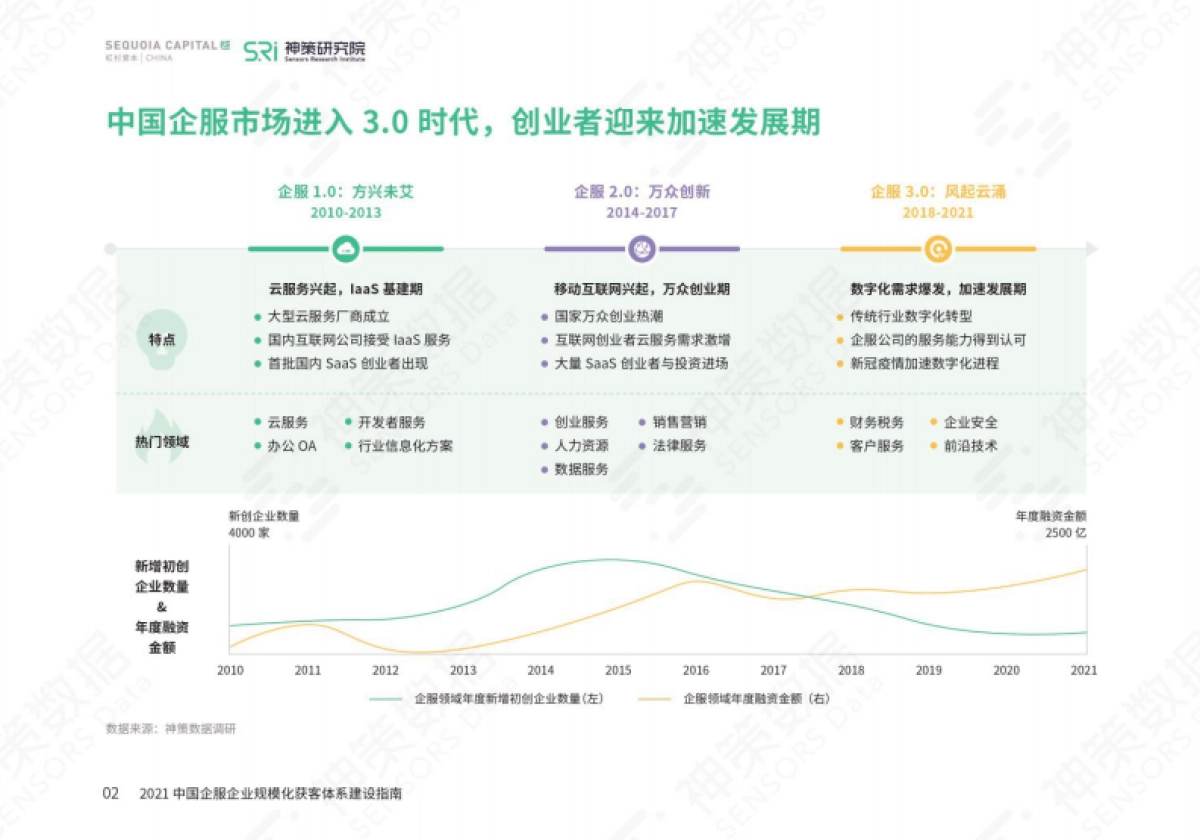Select the 企服 2.0：万众创新 section header

640,192
